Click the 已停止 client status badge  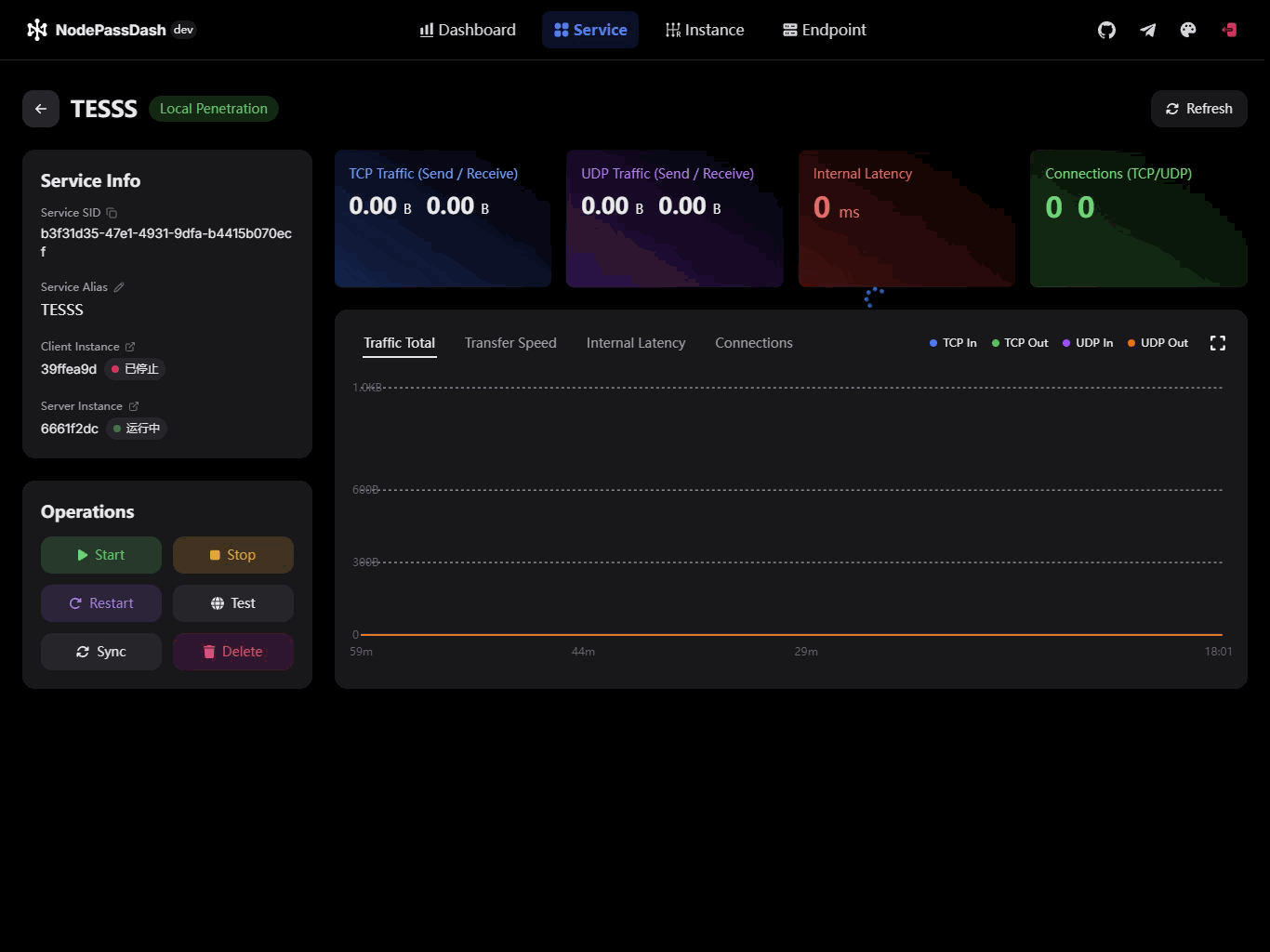pyautogui.click(x=135, y=369)
